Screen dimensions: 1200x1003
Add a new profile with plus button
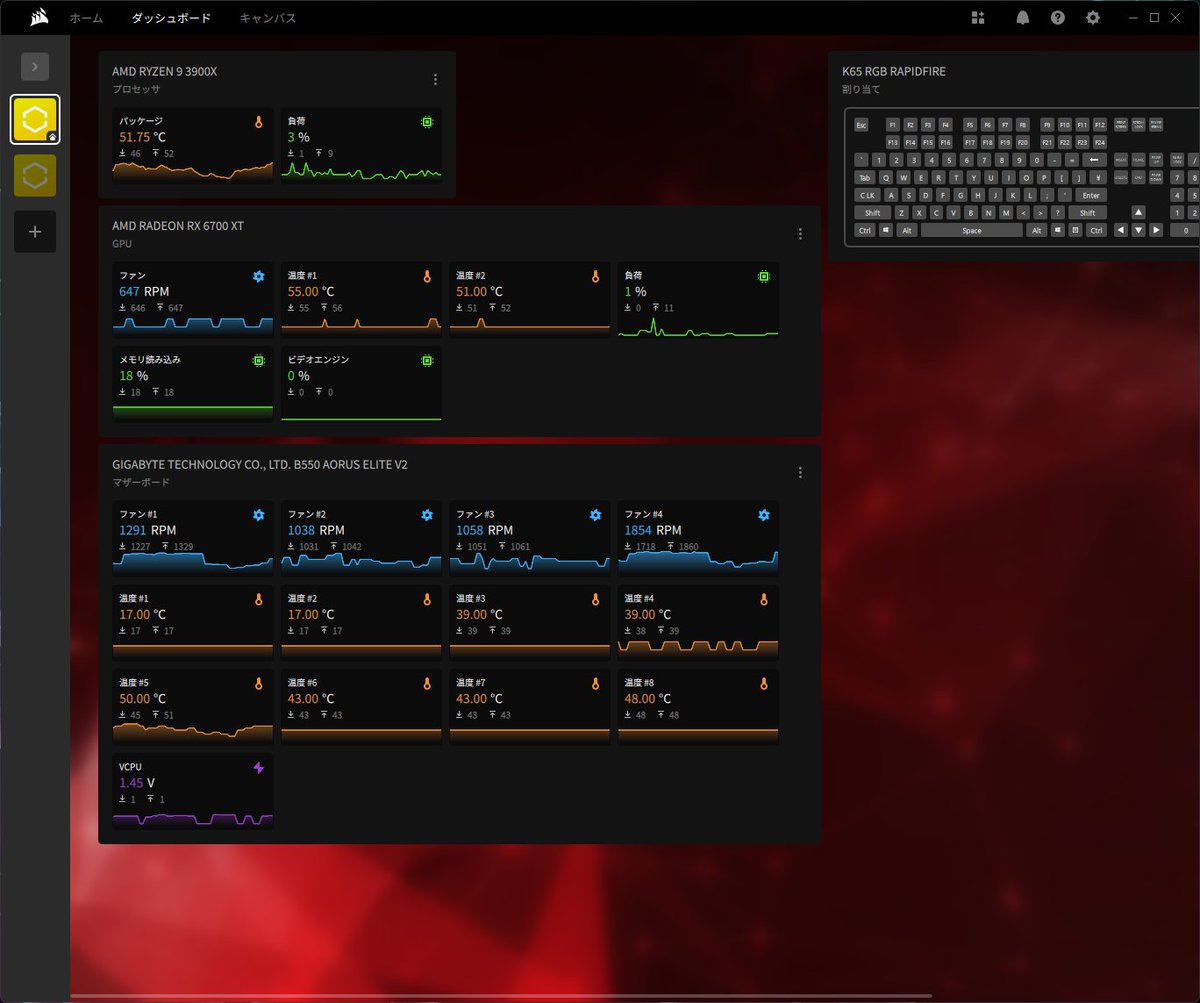pos(35,232)
